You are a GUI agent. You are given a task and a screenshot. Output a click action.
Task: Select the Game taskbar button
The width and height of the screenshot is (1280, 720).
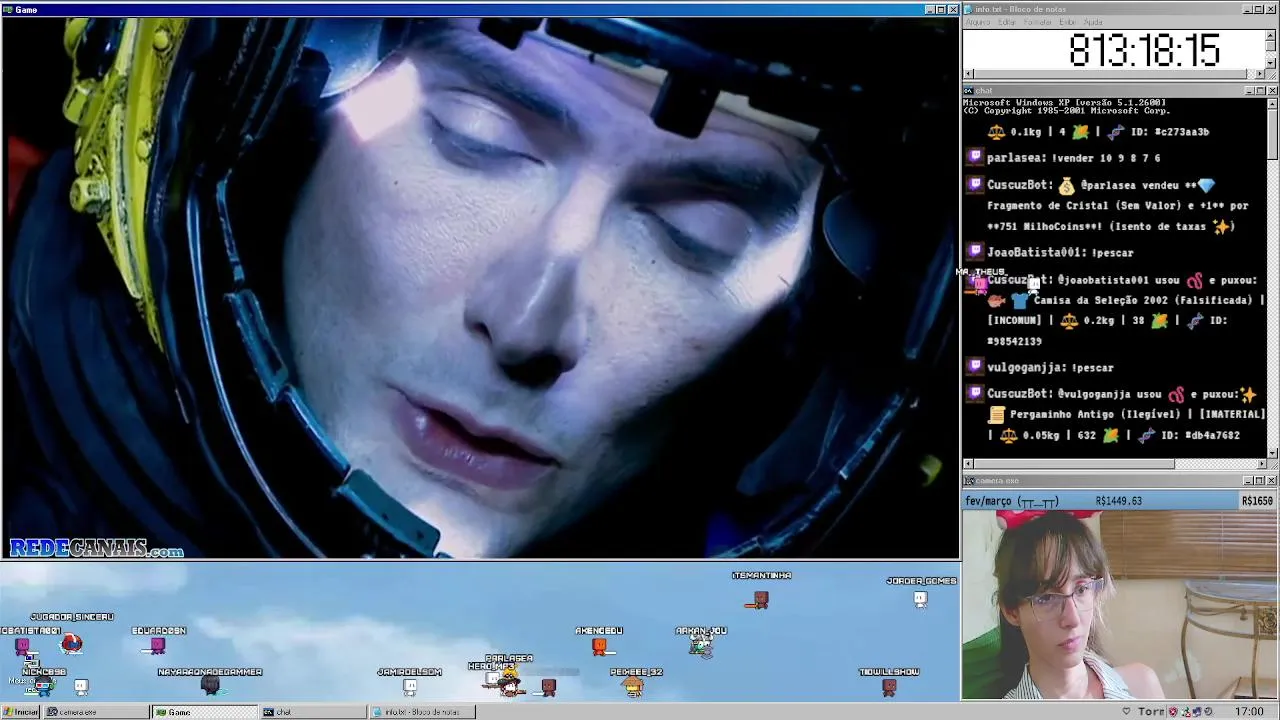point(204,712)
